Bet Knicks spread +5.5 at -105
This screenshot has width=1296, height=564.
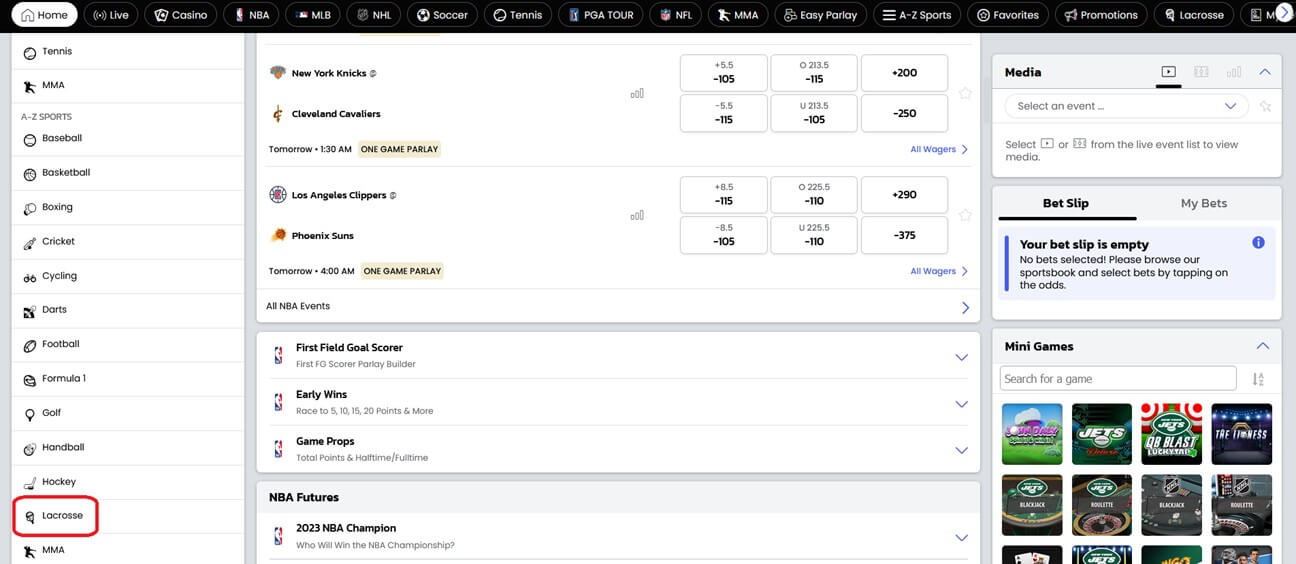724,72
